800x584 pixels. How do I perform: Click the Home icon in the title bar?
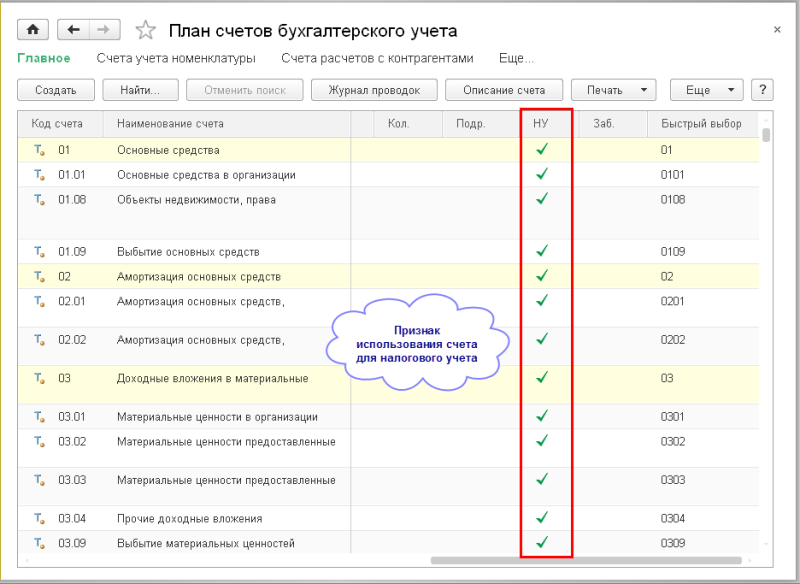[x=34, y=30]
